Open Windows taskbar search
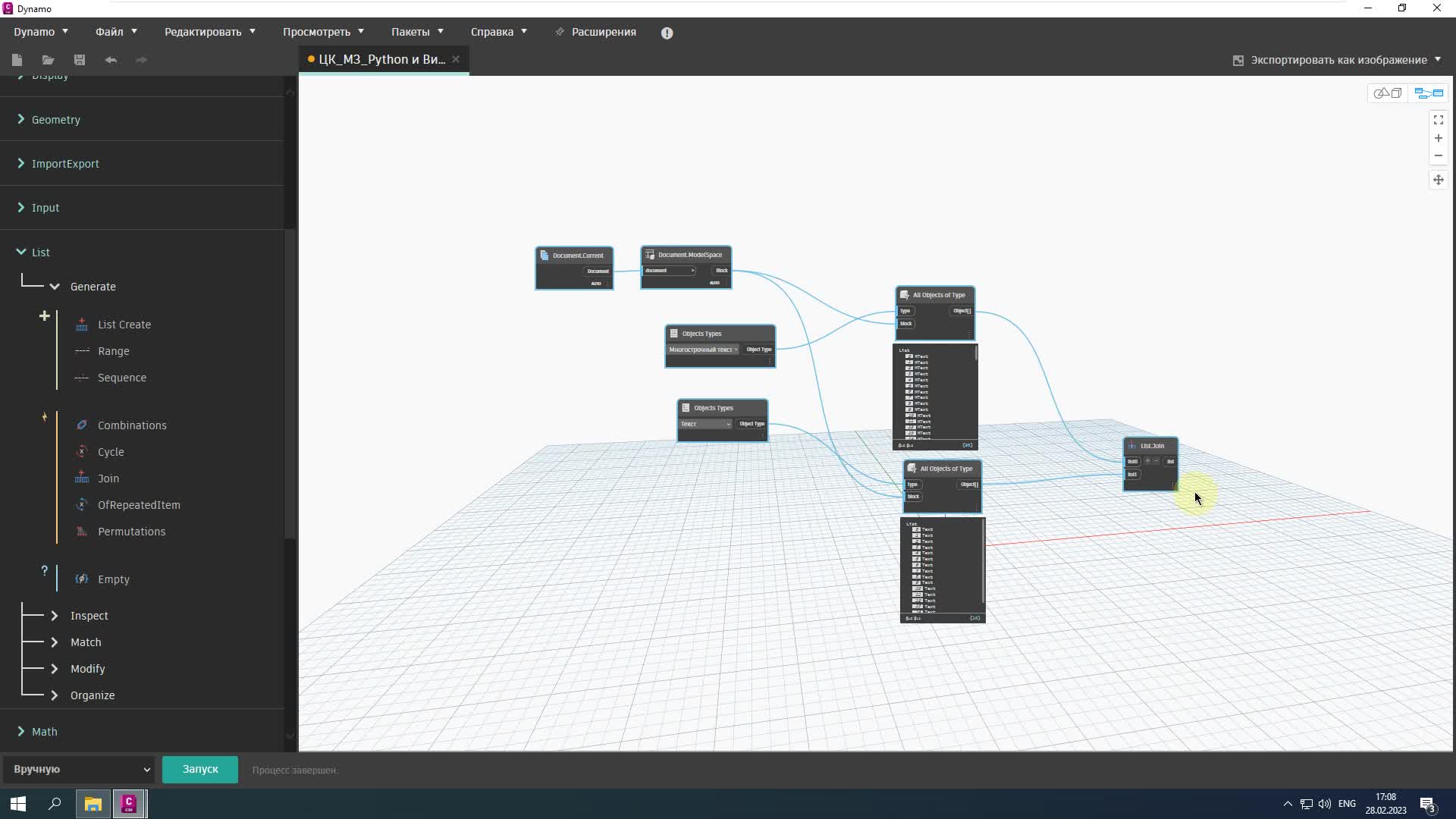 point(55,804)
